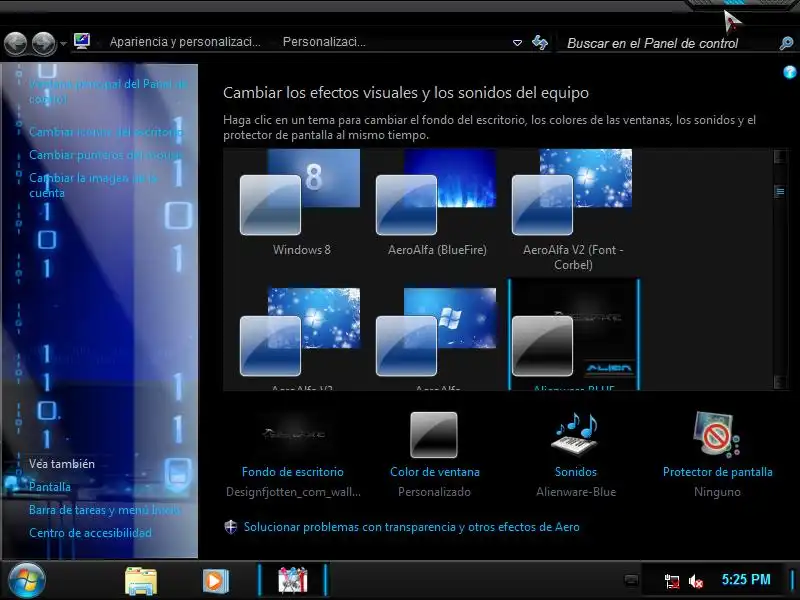Open Windows Explorer from the taskbar

point(141,581)
